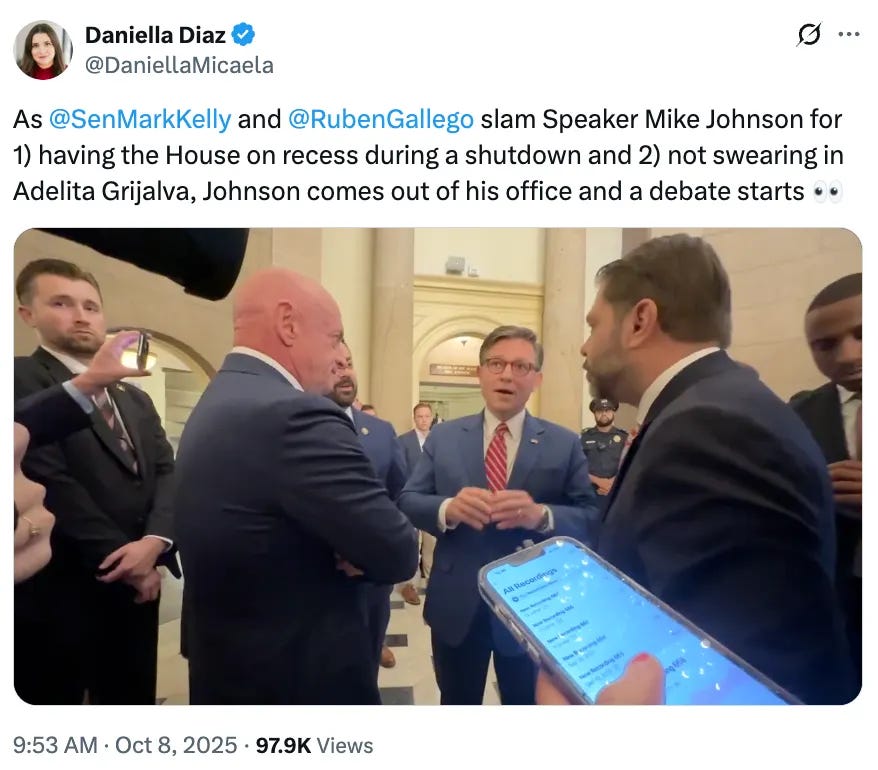Click the blue verified badge

[244, 35]
